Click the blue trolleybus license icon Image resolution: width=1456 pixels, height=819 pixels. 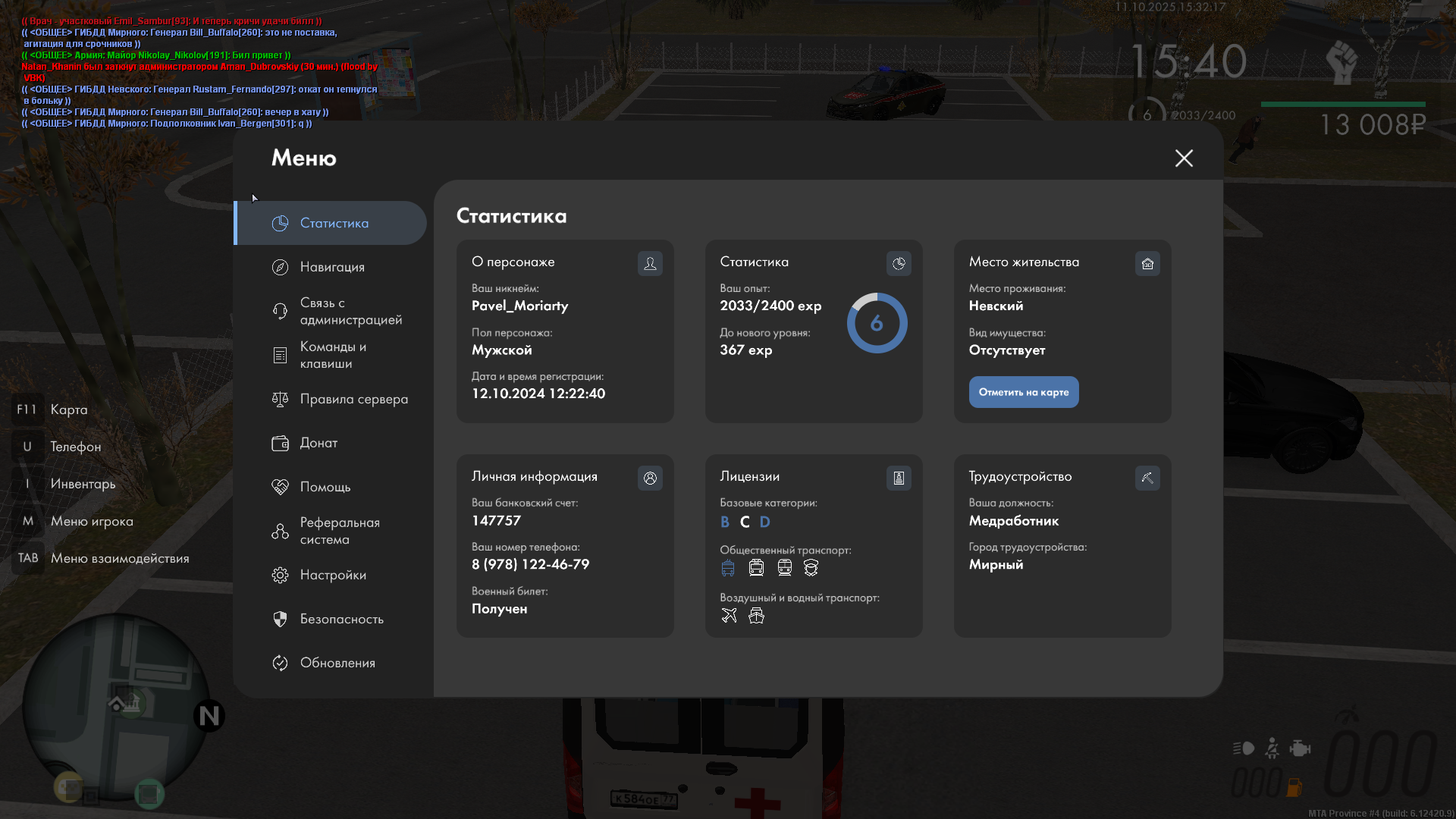click(728, 568)
